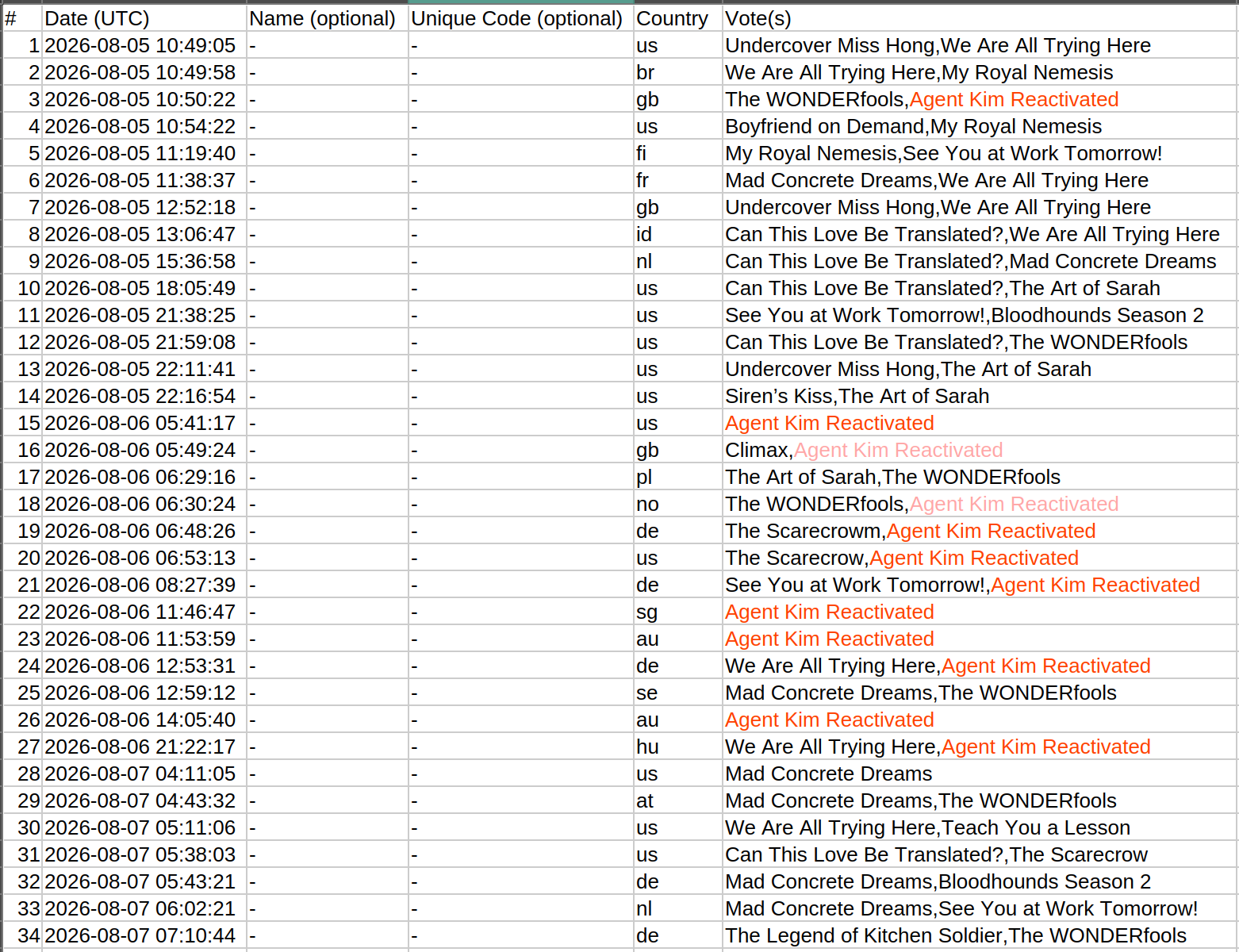Image resolution: width=1239 pixels, height=952 pixels.
Task: Select date cell "2026-08-05 22:16:54"
Action: tap(144, 396)
